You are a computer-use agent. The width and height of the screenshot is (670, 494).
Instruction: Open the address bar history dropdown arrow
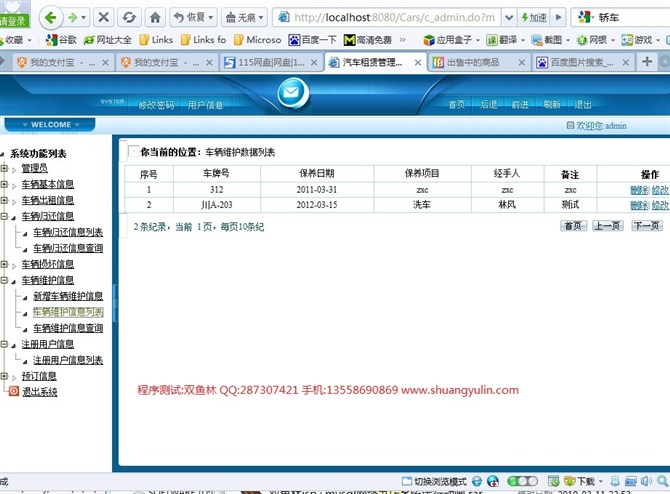click(x=508, y=18)
